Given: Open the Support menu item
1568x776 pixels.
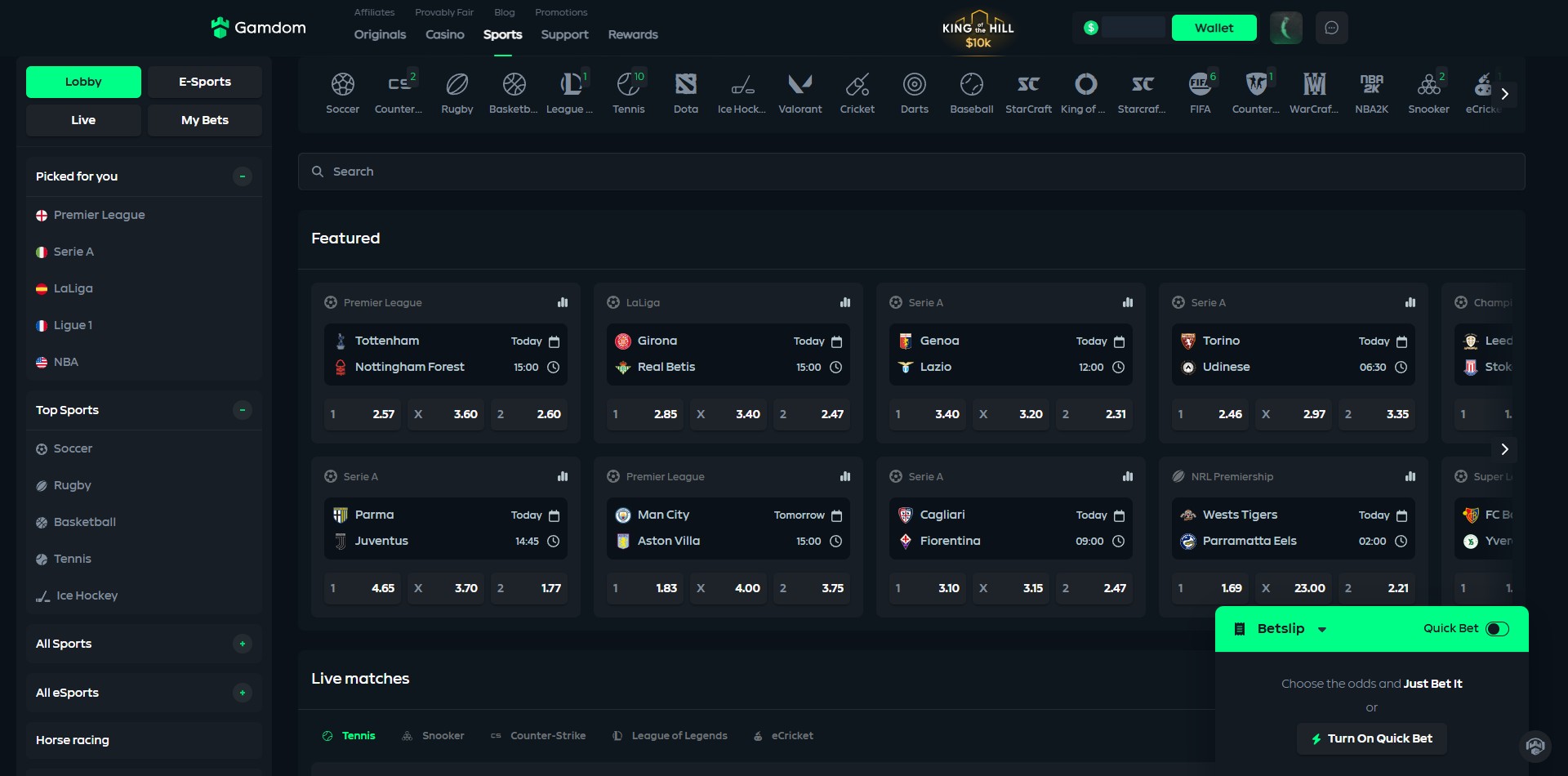Looking at the screenshot, I should (x=564, y=34).
